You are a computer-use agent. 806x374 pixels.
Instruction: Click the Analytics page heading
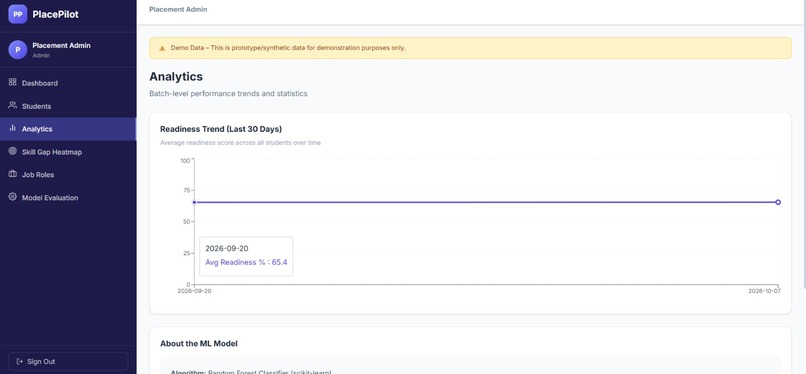[x=176, y=77]
